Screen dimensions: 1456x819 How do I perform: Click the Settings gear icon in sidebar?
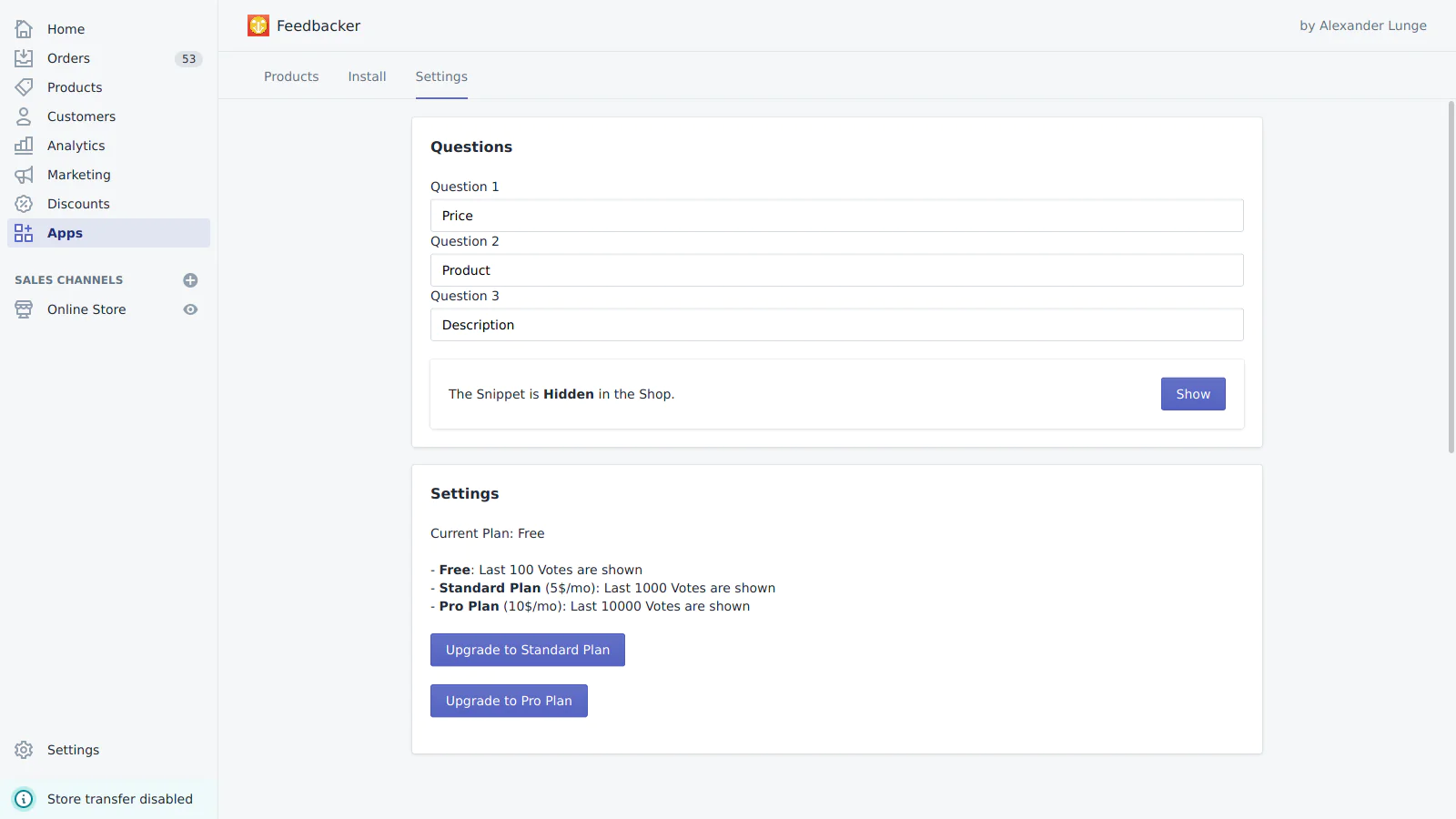coord(24,750)
